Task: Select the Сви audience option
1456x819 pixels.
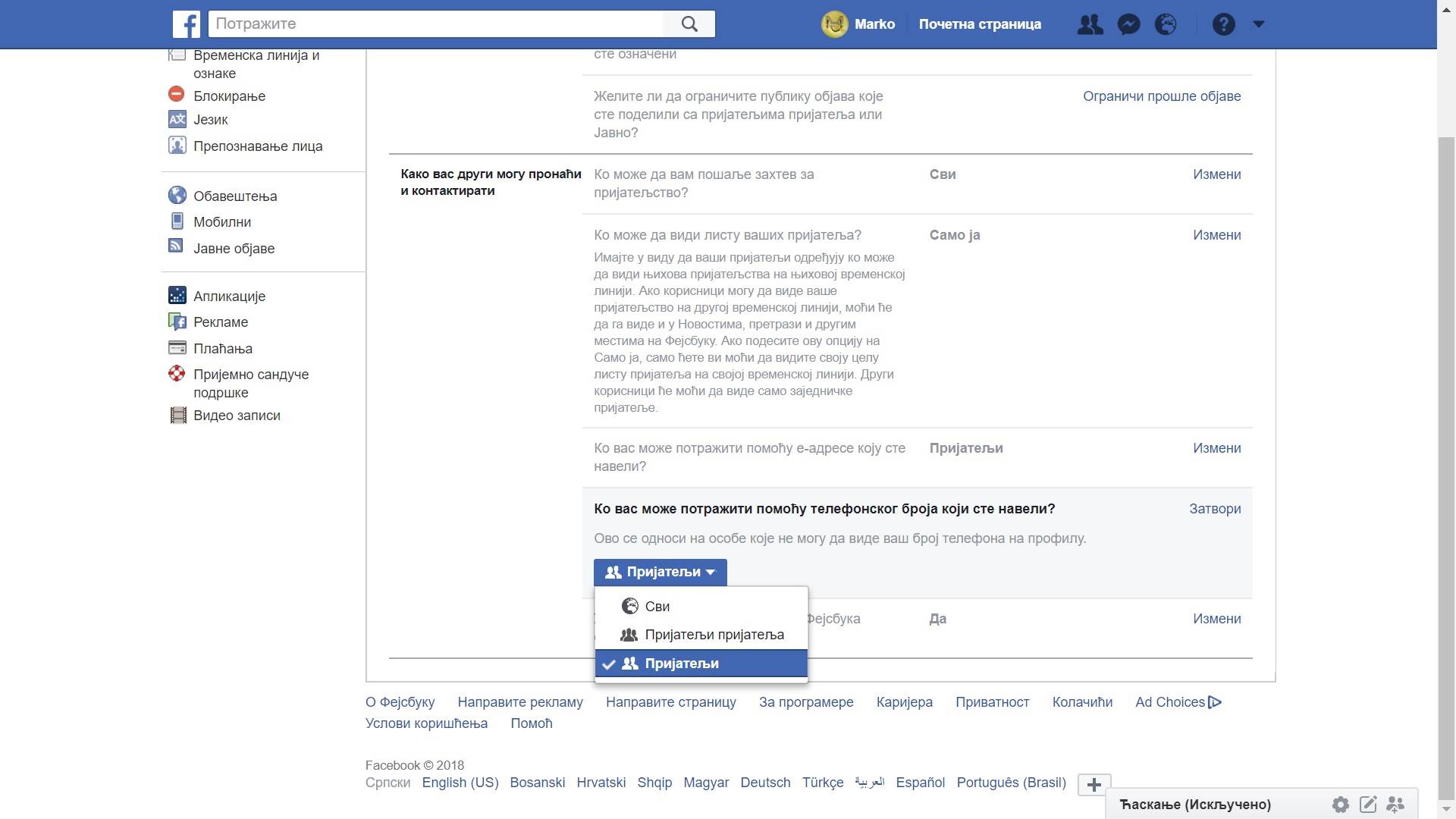Action: 657,606
